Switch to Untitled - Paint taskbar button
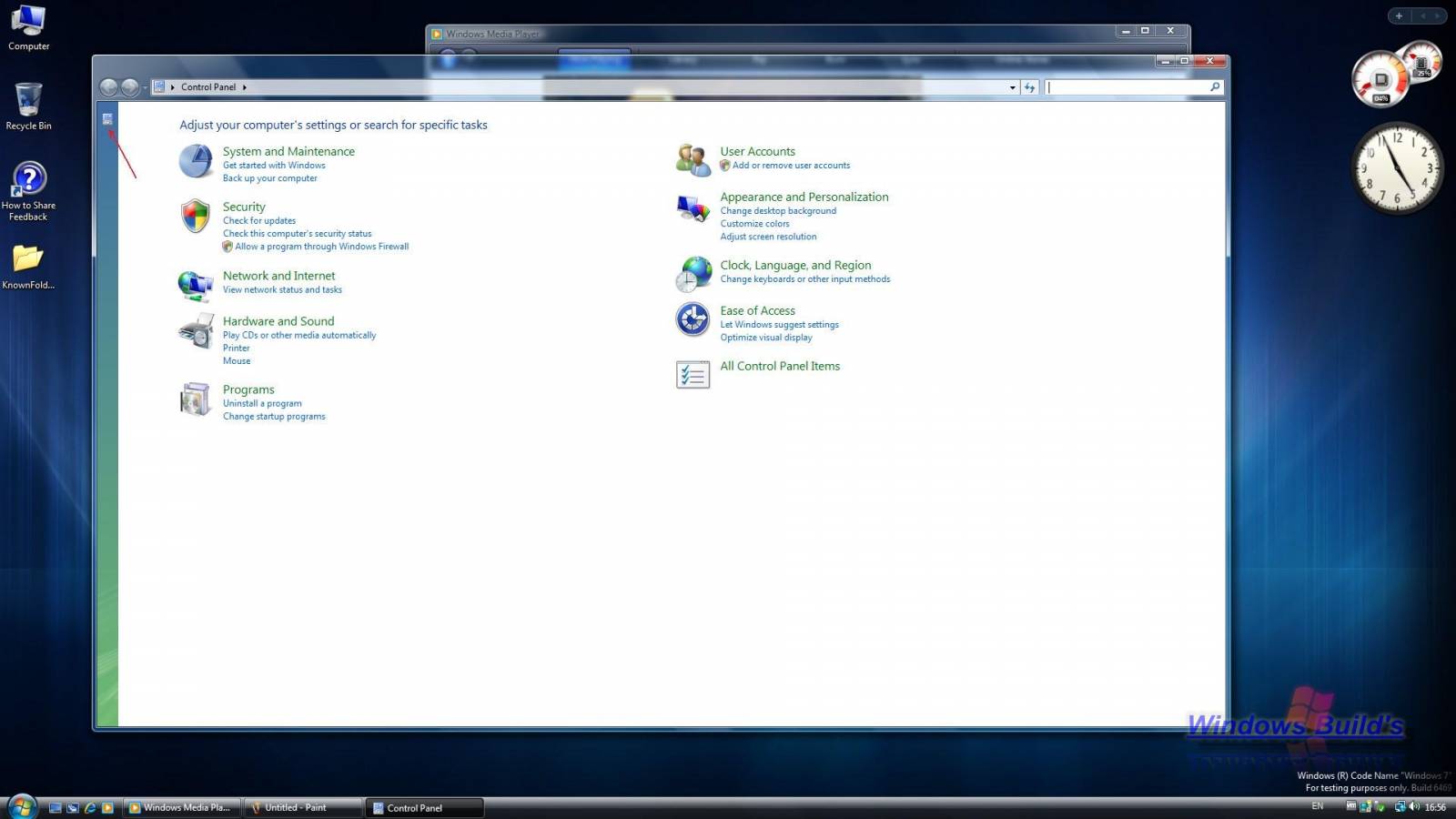The image size is (1456, 819). point(302,807)
